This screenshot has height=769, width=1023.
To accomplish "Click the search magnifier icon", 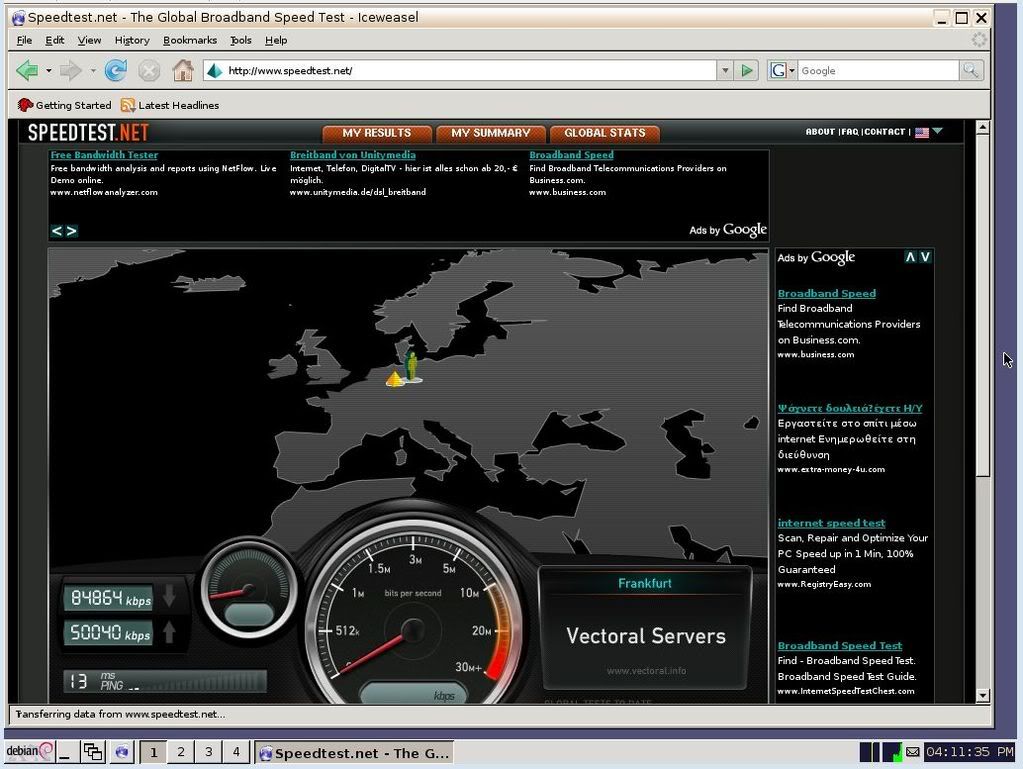I will [971, 70].
